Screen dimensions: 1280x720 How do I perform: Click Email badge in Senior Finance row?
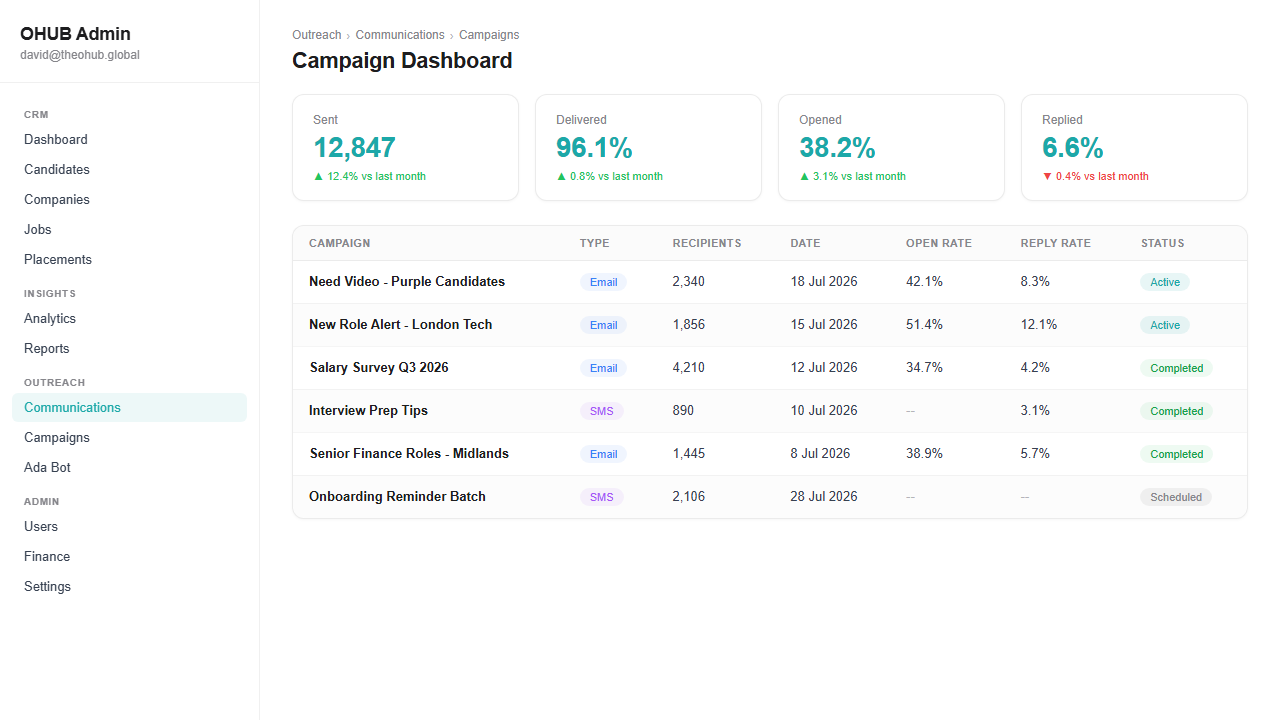pos(603,454)
